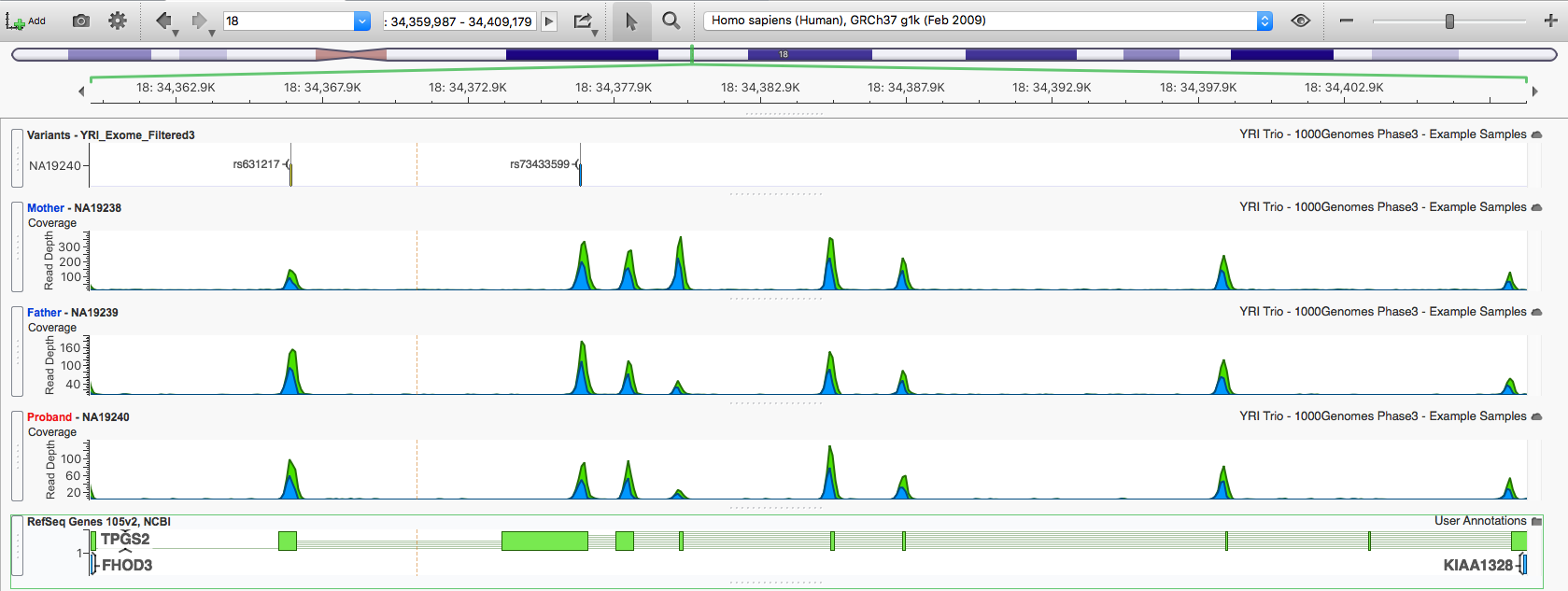1568x591 pixels.
Task: Click ruler label 18: 34,402.9K
Action: pyautogui.click(x=1344, y=88)
